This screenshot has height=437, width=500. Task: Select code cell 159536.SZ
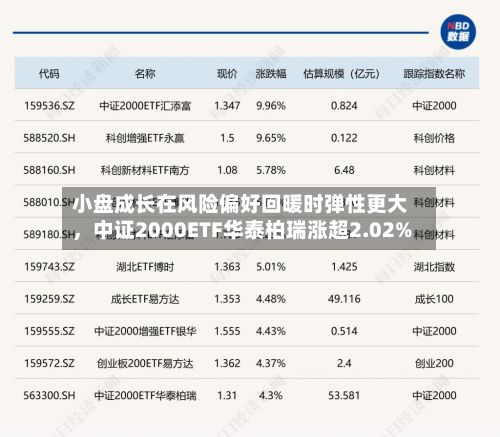pyautogui.click(x=49, y=106)
